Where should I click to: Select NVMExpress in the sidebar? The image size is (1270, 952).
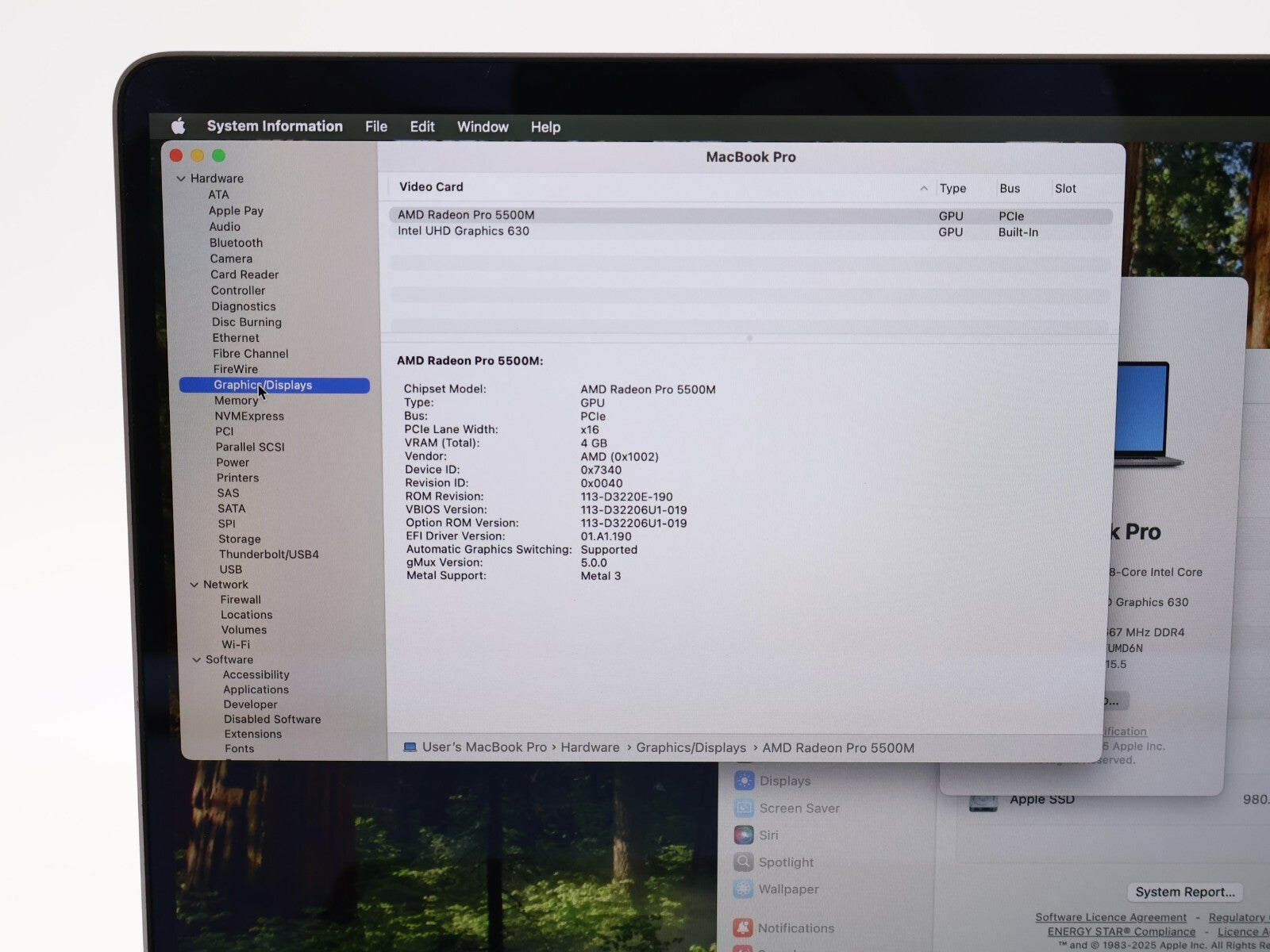(249, 416)
